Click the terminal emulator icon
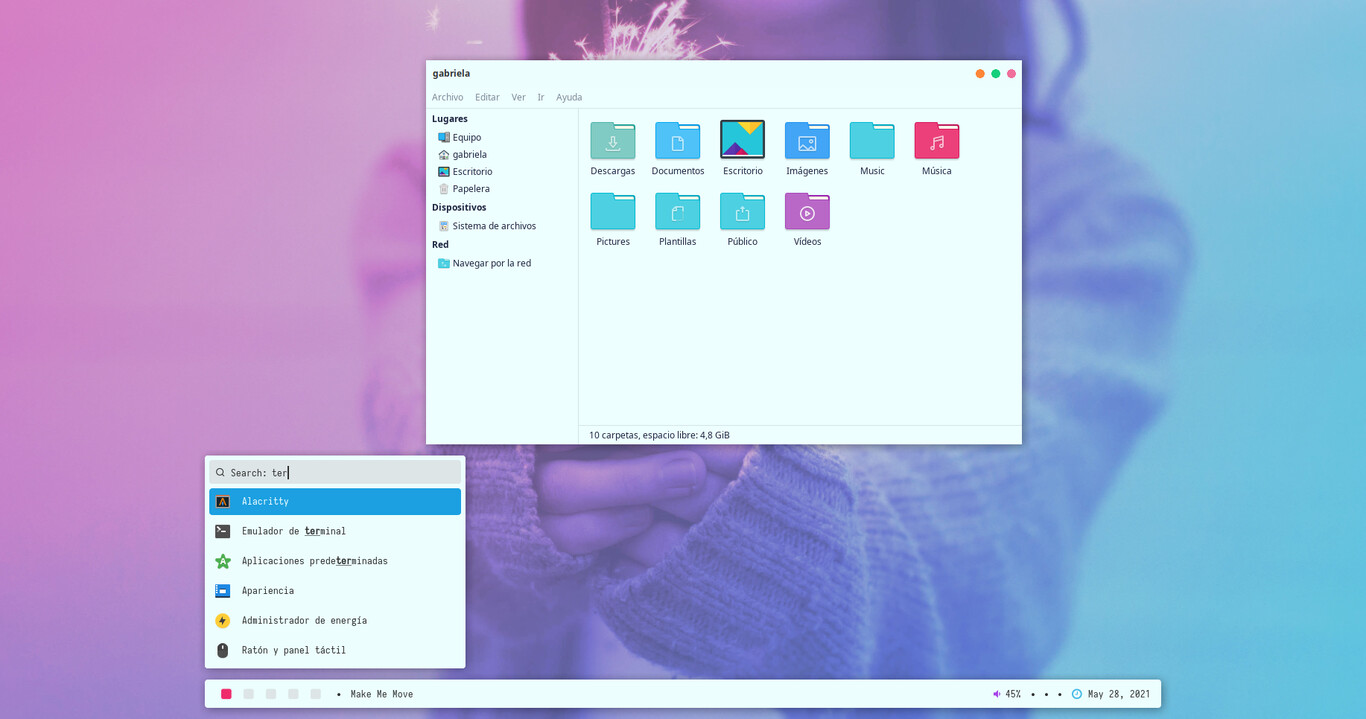The height and width of the screenshot is (719, 1366). point(223,531)
